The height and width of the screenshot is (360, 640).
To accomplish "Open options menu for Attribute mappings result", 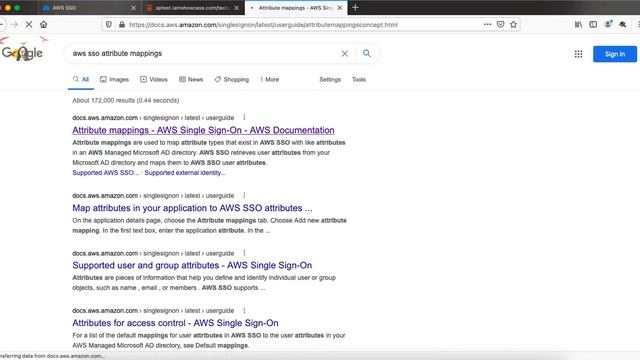I will 244,118.
